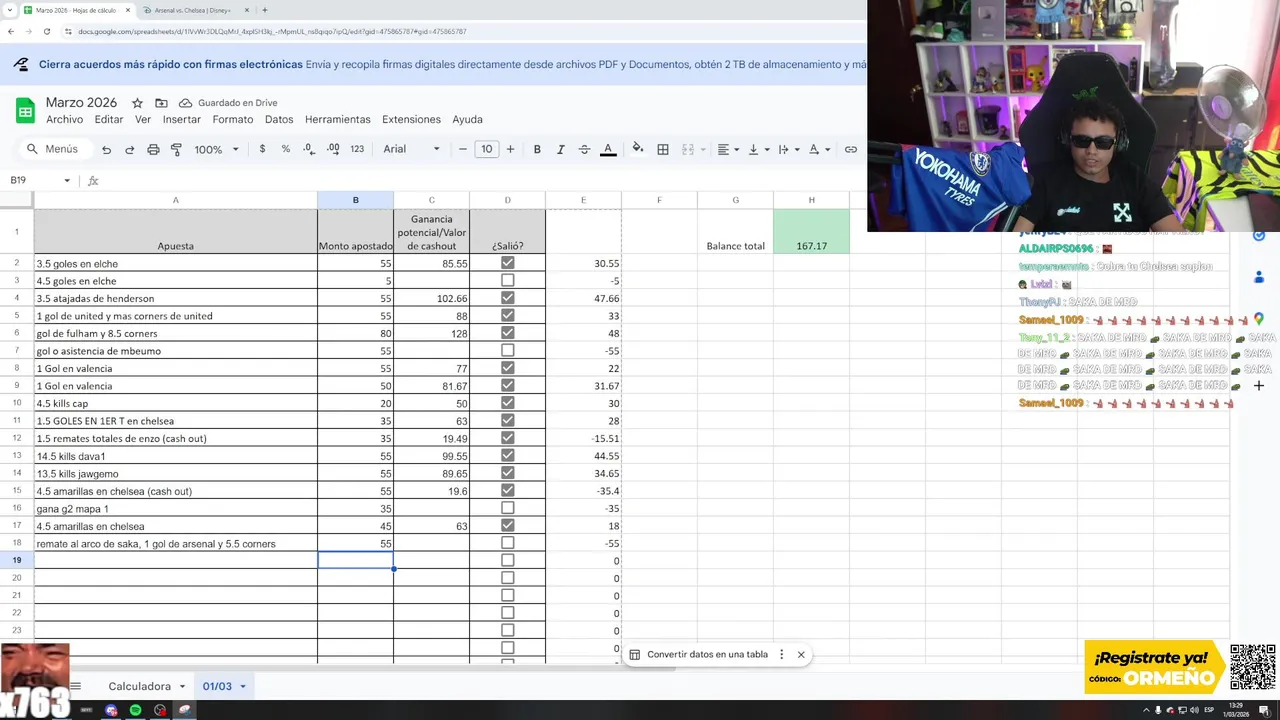Insert a link from the toolbar
This screenshot has height=720, width=1280.
click(x=851, y=149)
